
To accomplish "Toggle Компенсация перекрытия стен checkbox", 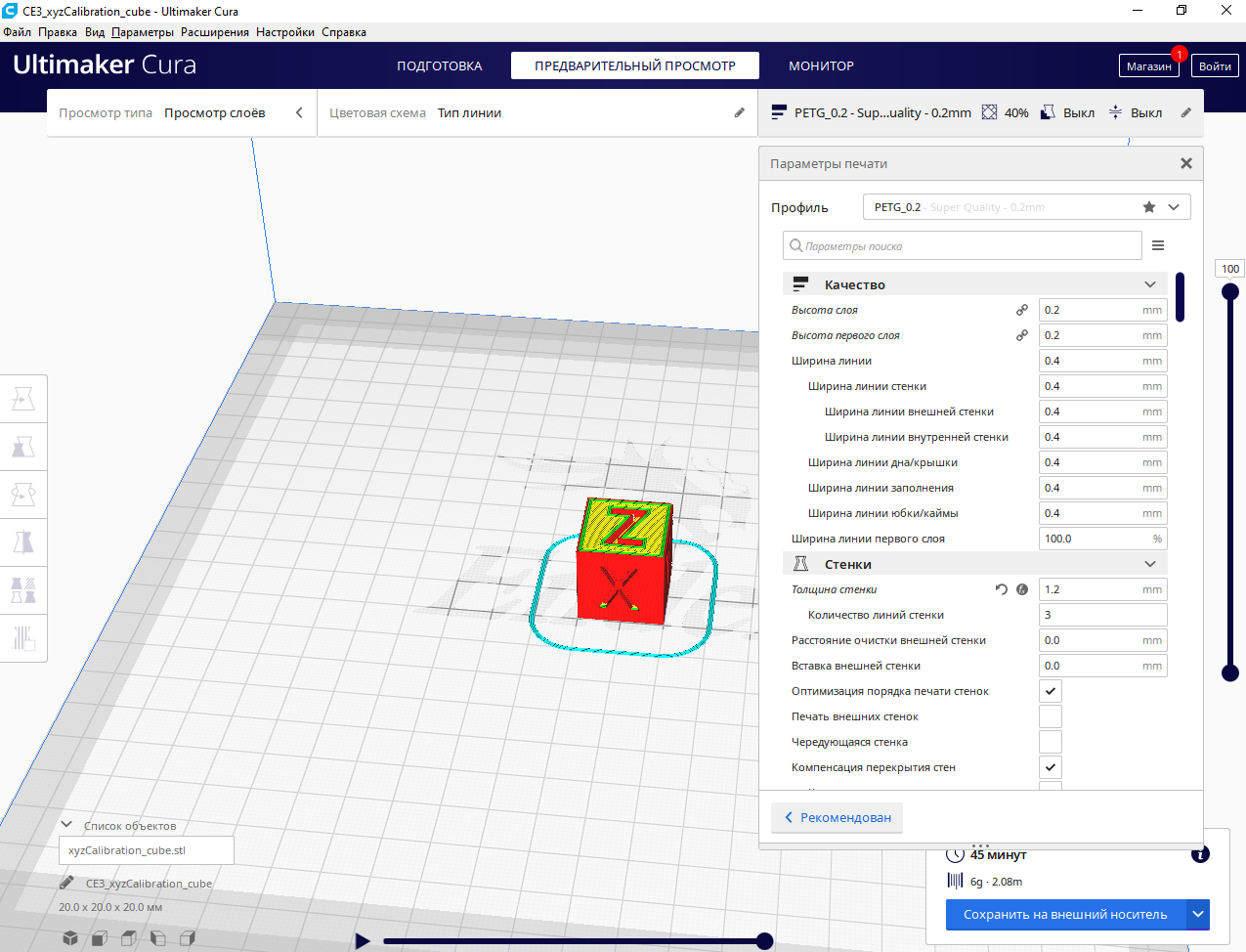I will (x=1051, y=767).
